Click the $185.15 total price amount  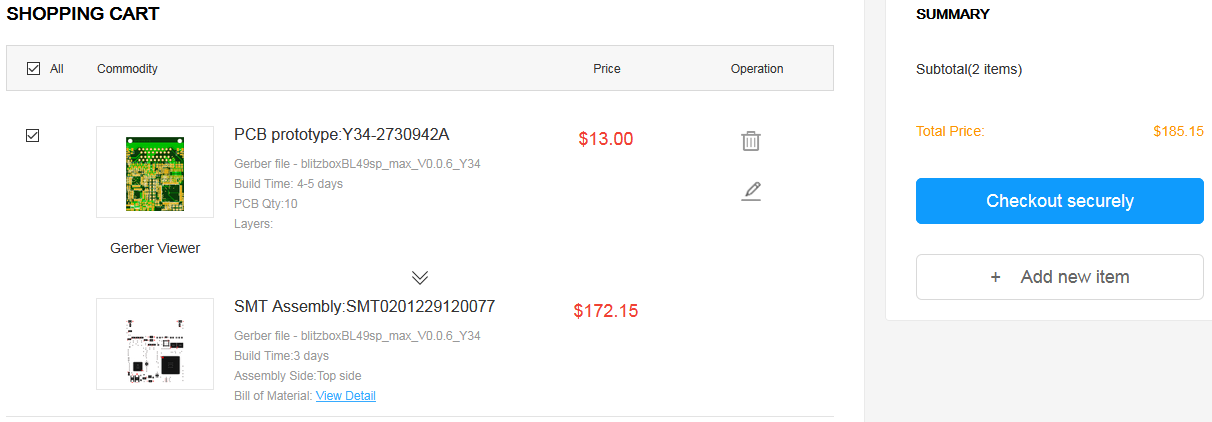[x=1178, y=131]
